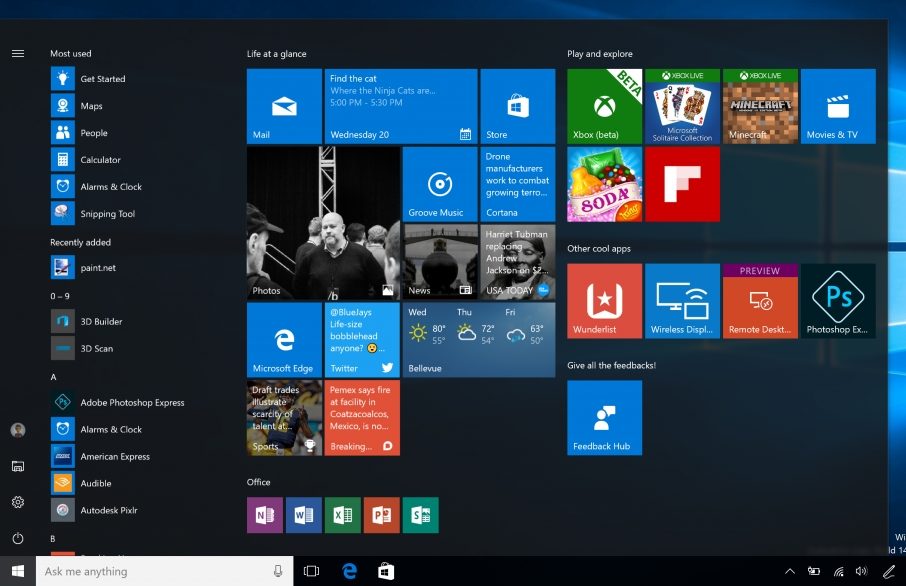Show hidden system tray icons
The width and height of the screenshot is (906, 586).
[x=789, y=572]
